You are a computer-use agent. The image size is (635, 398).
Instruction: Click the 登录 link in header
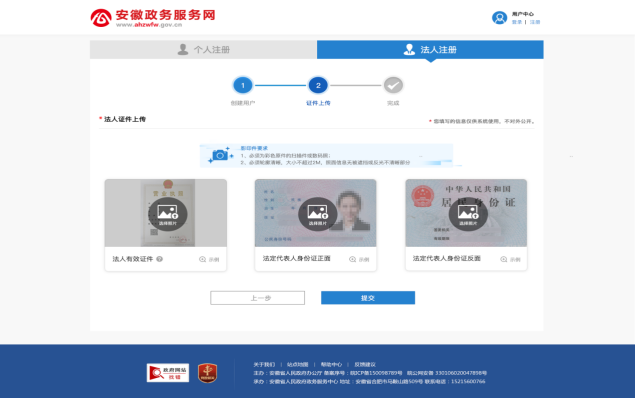(517, 22)
